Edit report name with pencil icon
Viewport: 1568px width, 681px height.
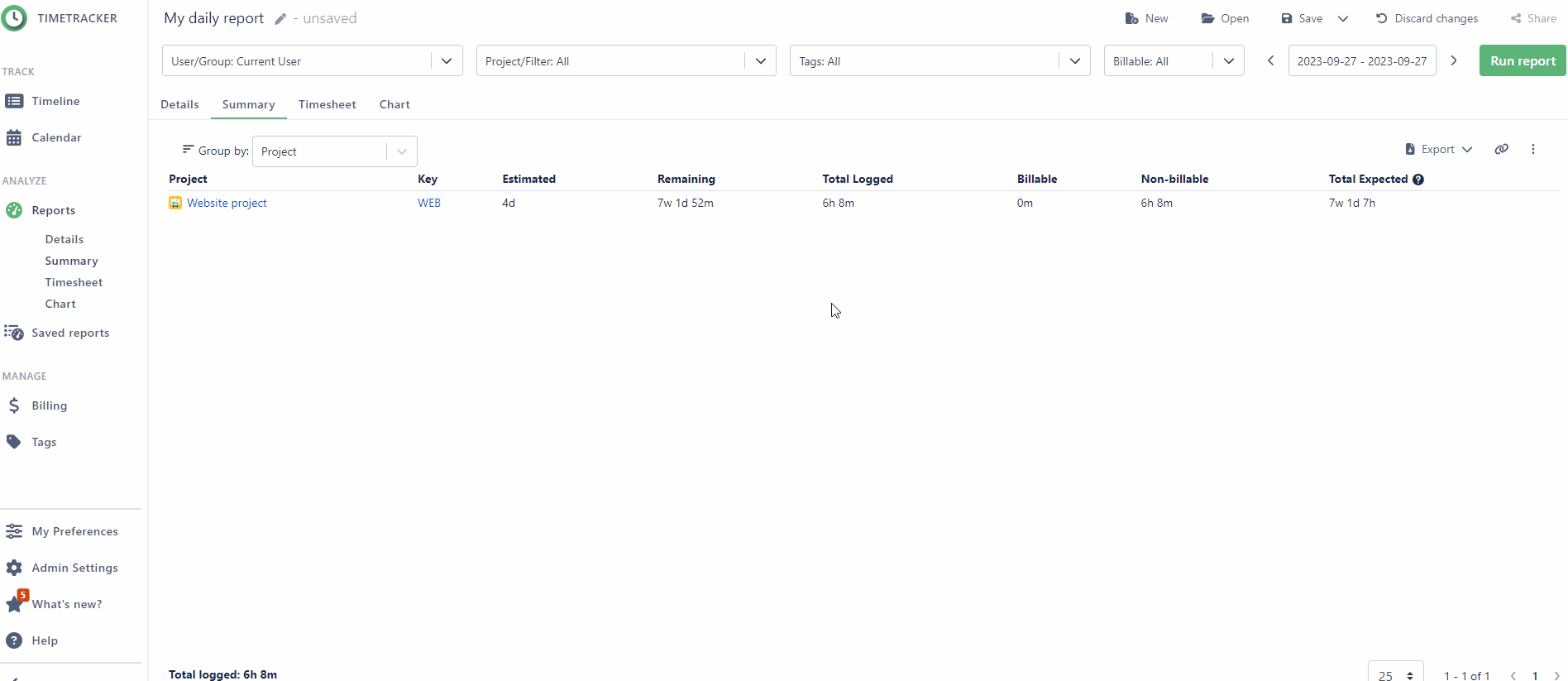pos(280,19)
